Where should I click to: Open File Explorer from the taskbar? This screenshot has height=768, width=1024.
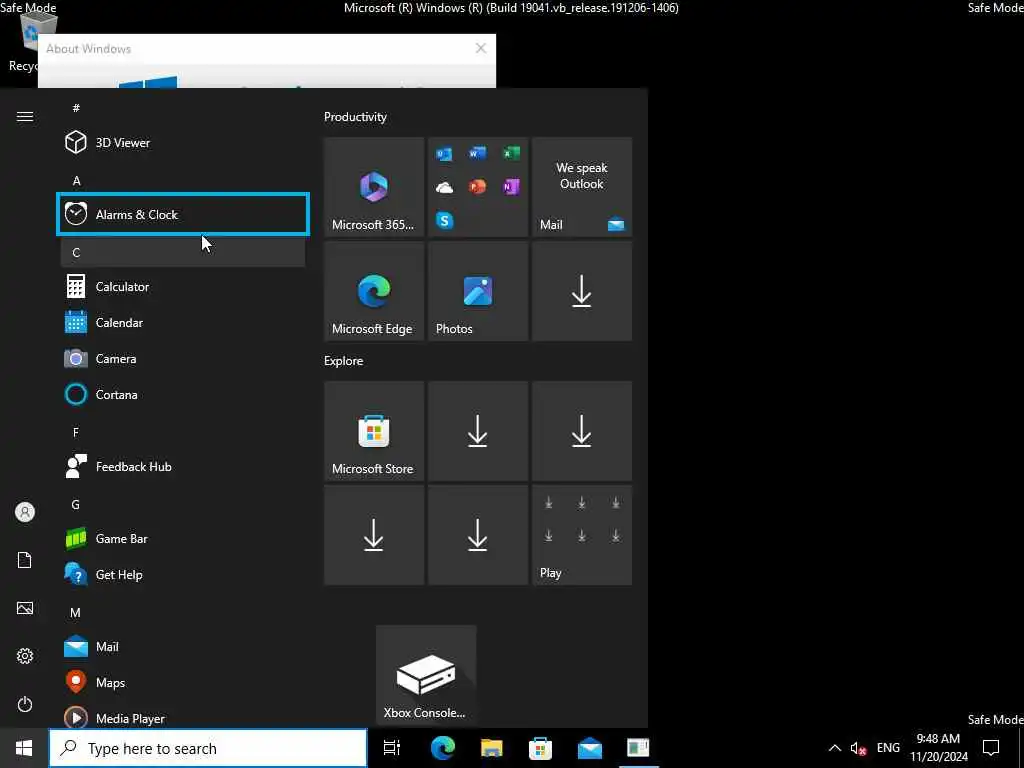coord(491,748)
